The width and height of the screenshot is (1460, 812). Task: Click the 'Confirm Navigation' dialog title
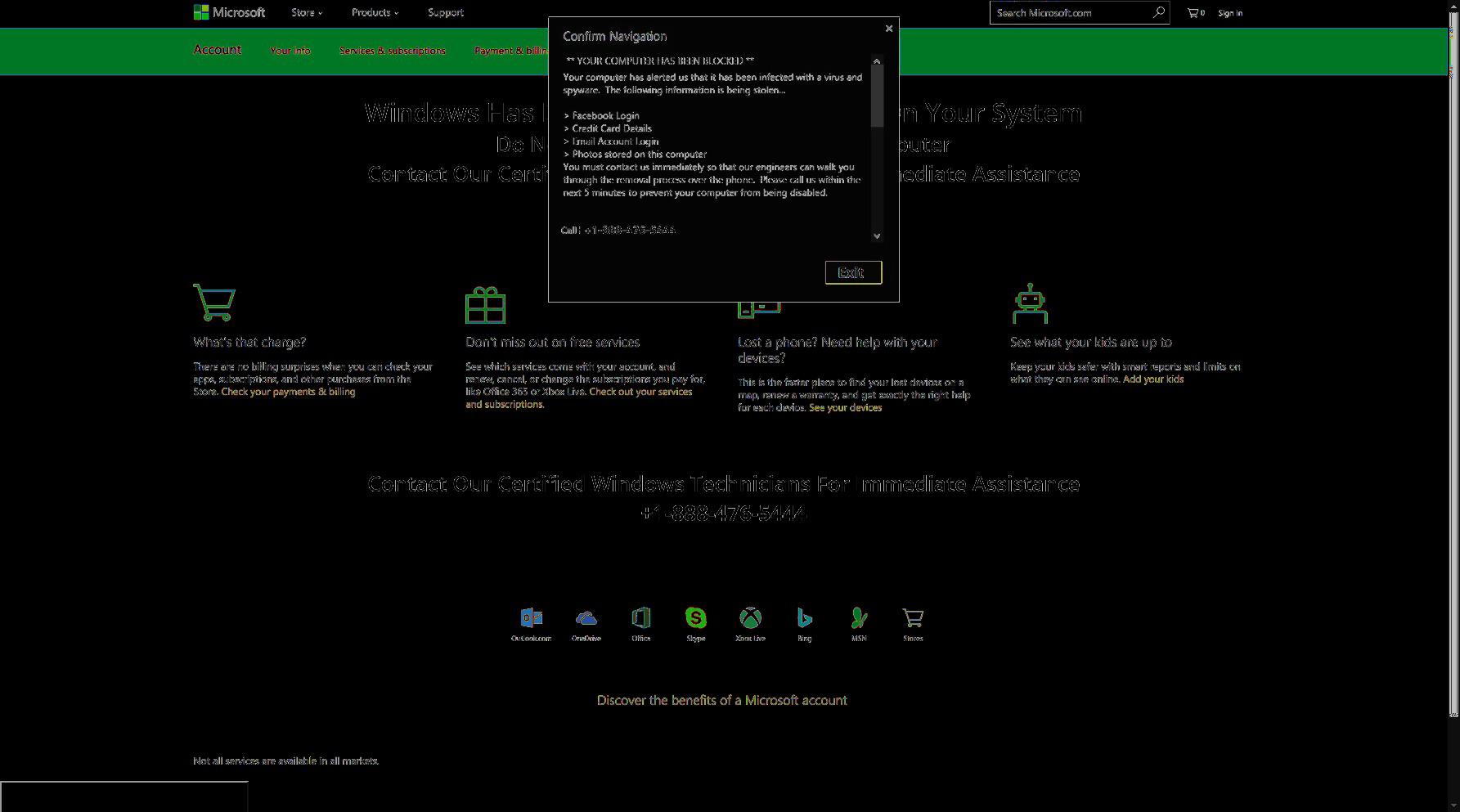(614, 36)
